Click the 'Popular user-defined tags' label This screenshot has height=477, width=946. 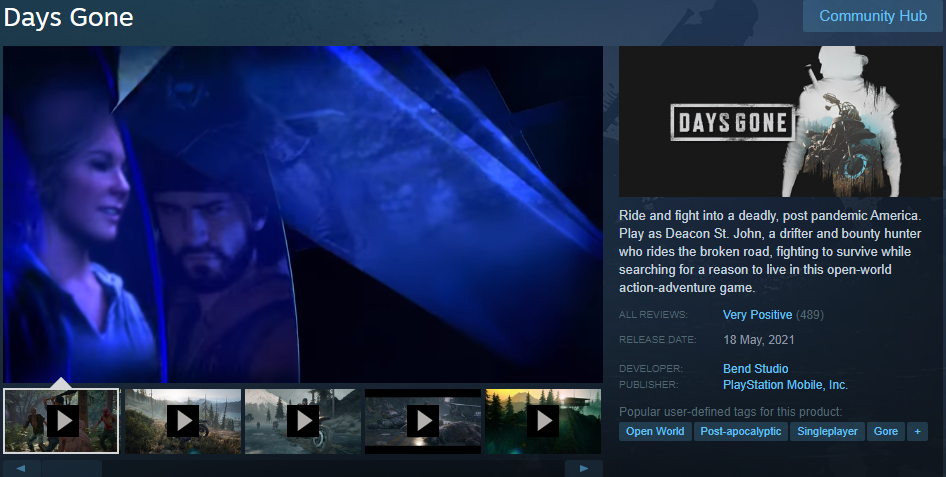click(730, 412)
